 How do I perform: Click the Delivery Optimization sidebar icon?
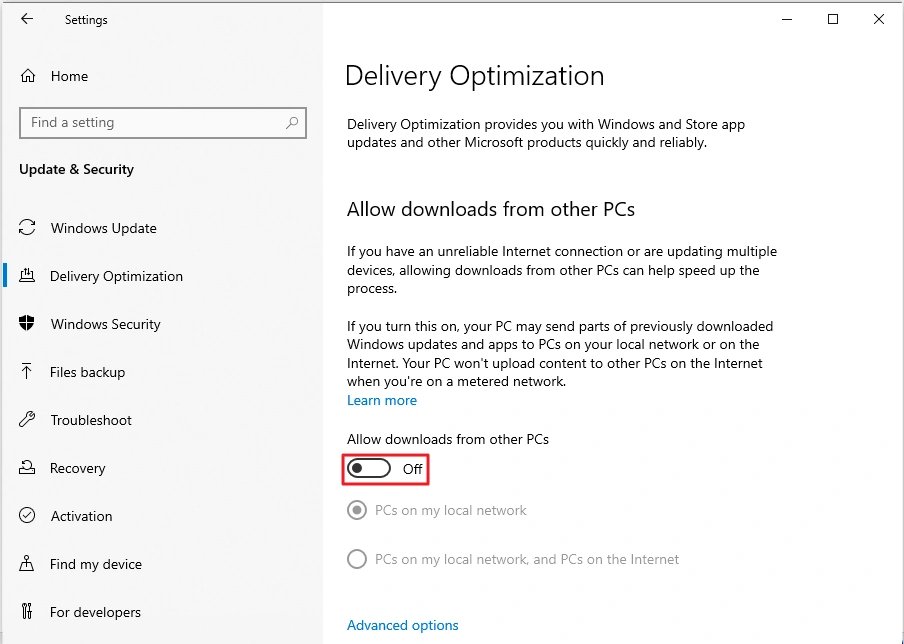(x=27, y=275)
